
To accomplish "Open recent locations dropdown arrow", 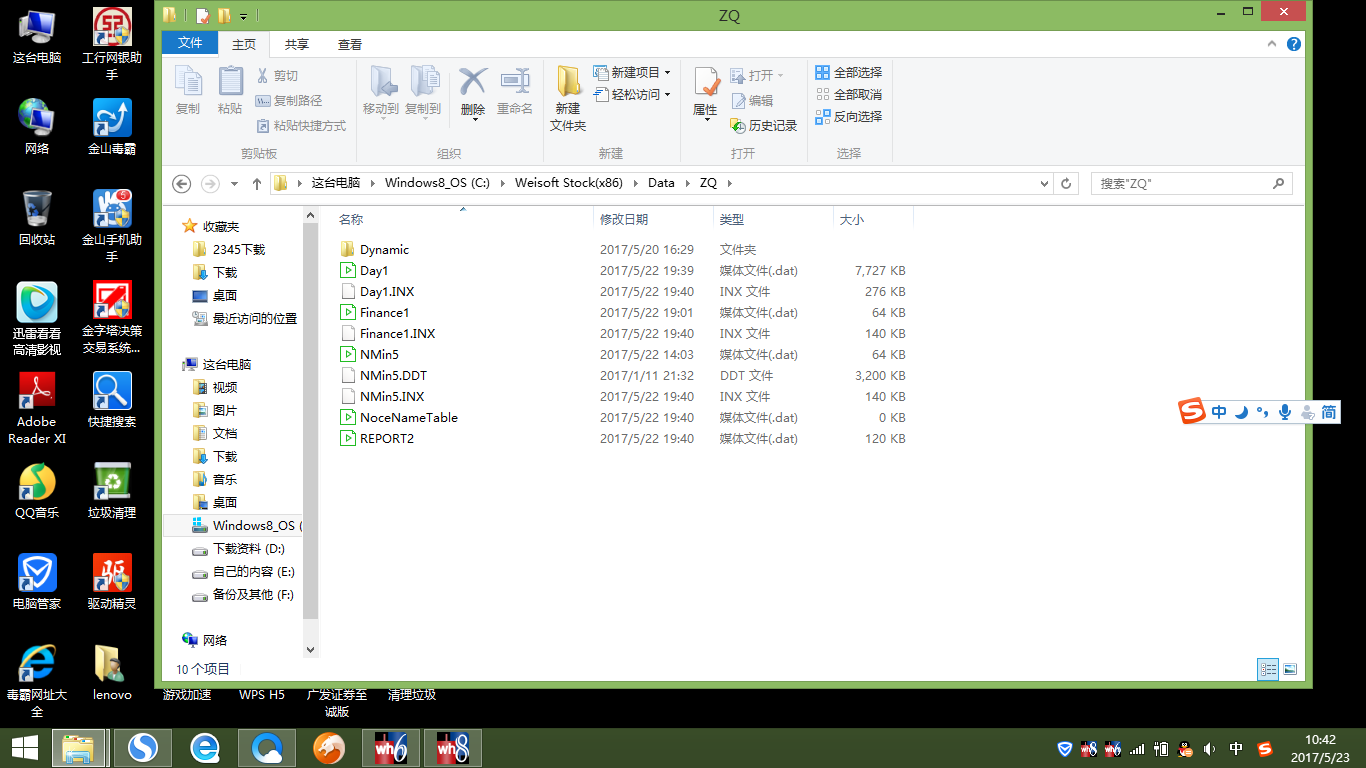I will point(234,184).
